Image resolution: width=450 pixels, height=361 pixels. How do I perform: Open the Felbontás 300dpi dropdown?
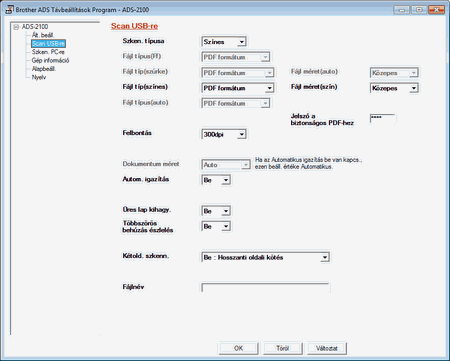pos(224,134)
